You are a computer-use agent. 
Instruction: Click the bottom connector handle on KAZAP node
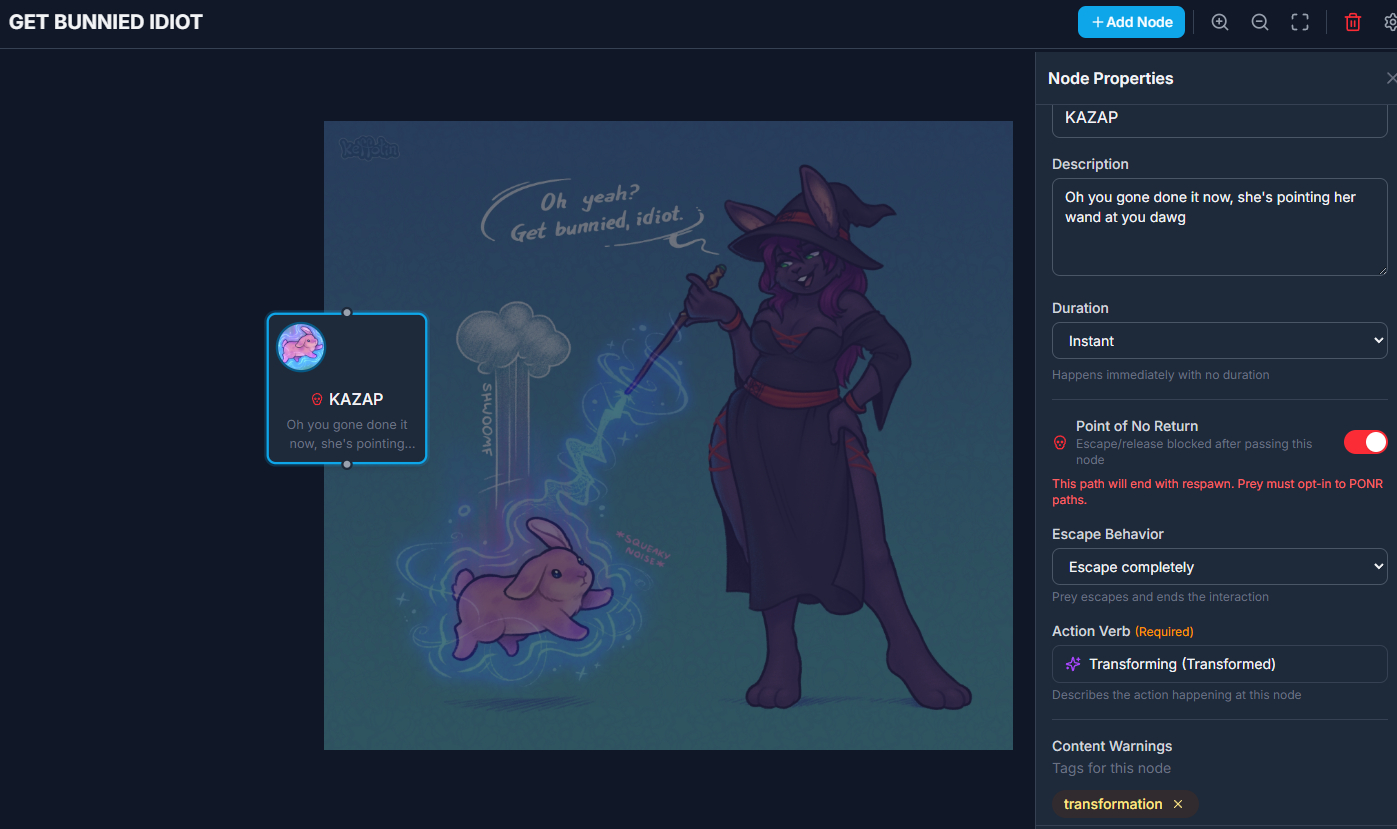347,464
